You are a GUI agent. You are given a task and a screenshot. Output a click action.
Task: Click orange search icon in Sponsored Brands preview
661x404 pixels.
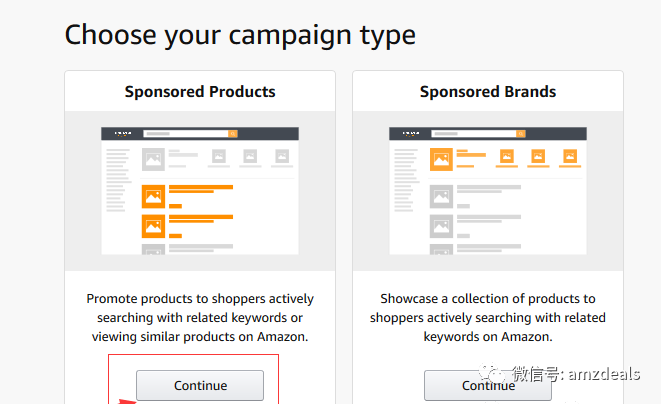click(521, 133)
